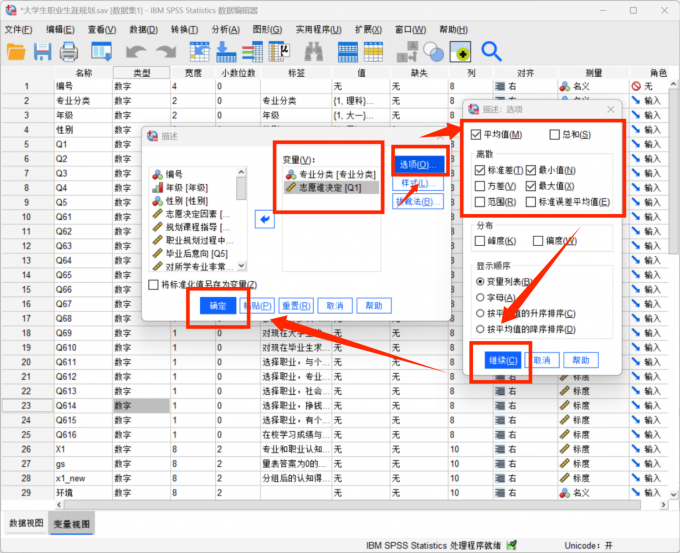Click the Open file folder icon

click(17, 51)
